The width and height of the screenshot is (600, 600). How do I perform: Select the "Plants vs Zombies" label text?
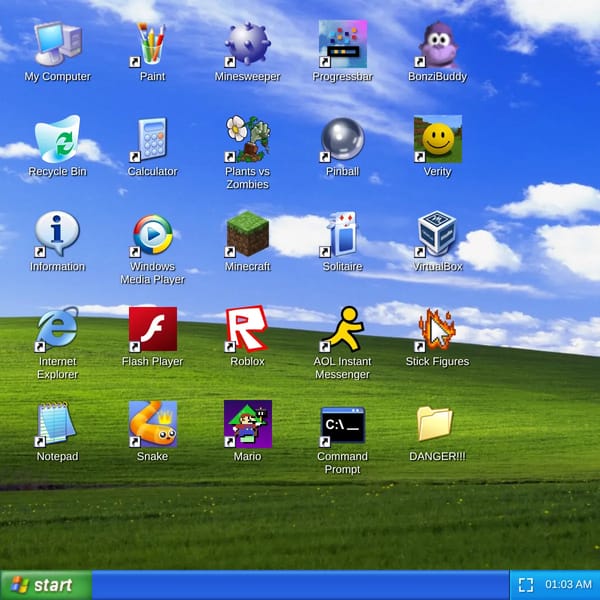pos(248,178)
